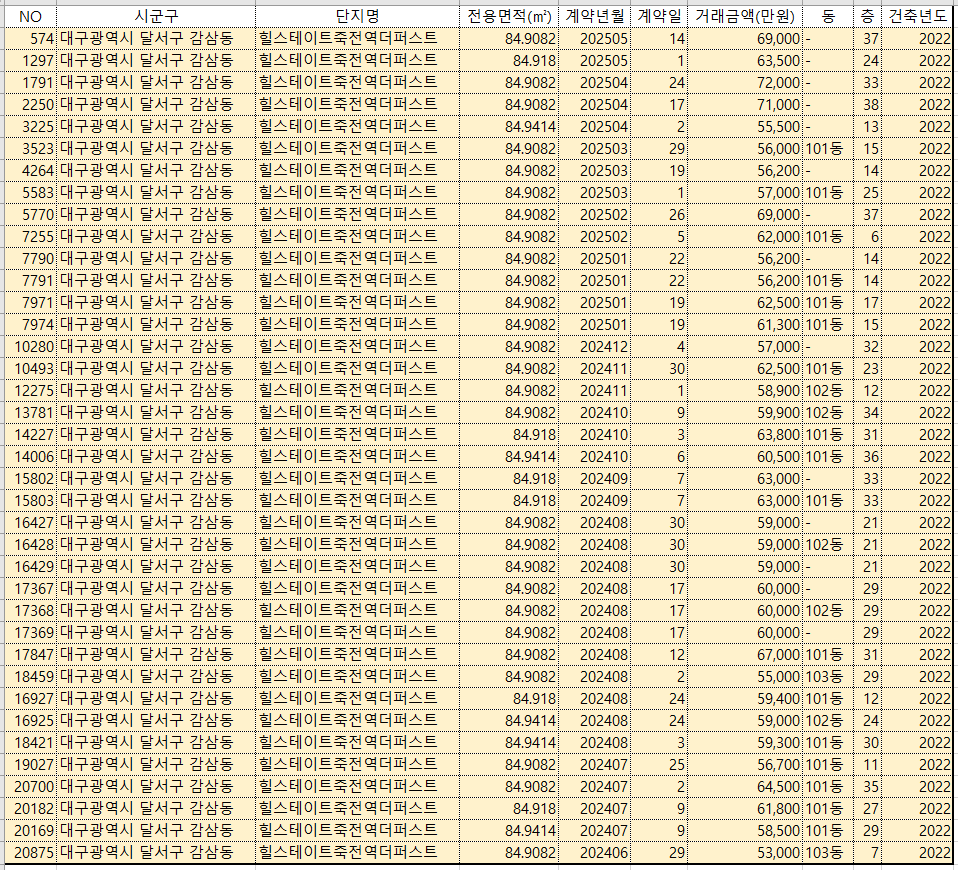958x870 pixels.
Task: Click the 62,000 price cell
Action: click(x=745, y=236)
